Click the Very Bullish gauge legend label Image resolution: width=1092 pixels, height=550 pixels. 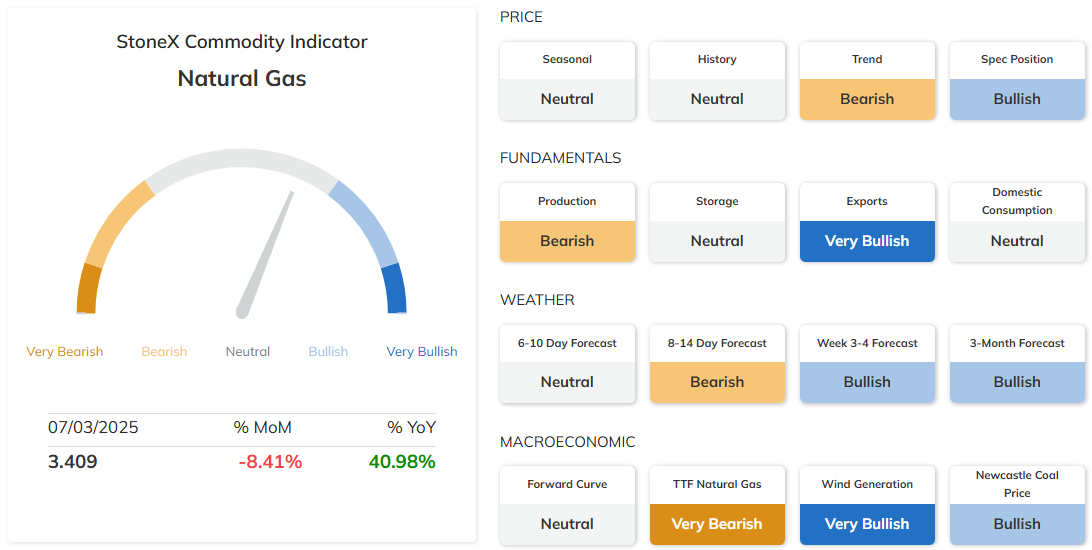click(422, 352)
